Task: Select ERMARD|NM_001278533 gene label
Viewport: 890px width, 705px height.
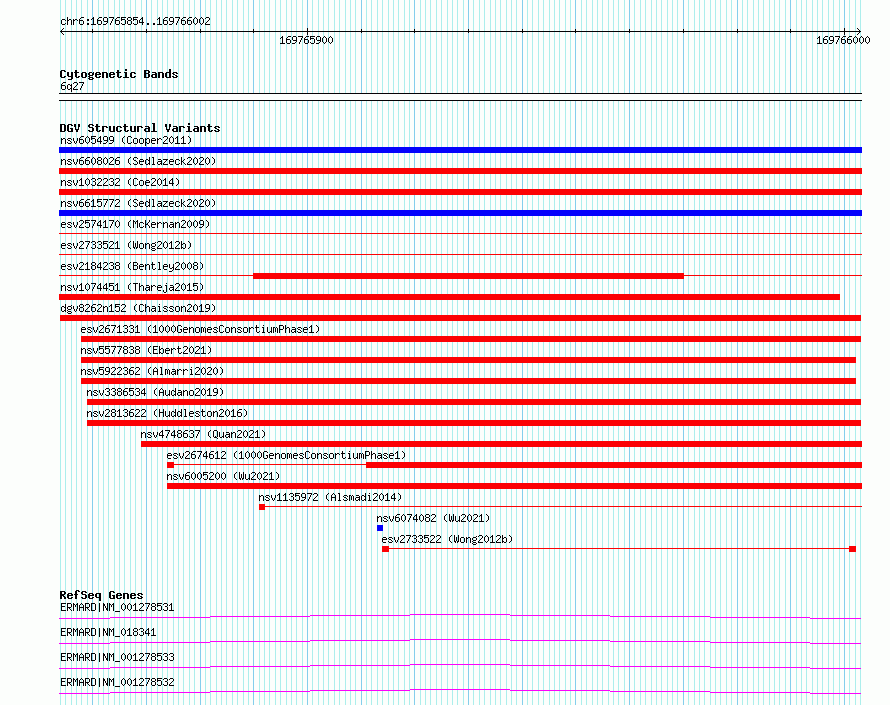Action: 117,657
